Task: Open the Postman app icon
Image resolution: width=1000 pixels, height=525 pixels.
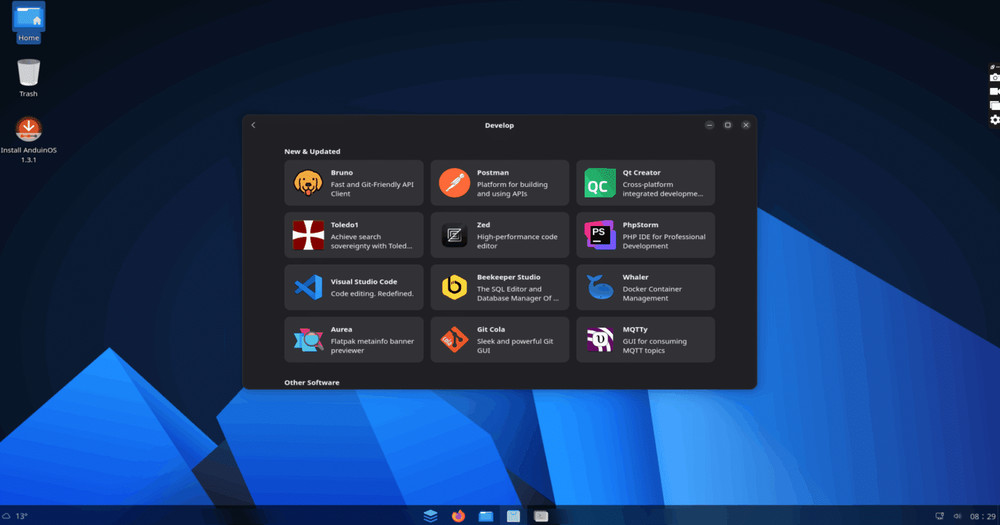Action: click(x=454, y=183)
